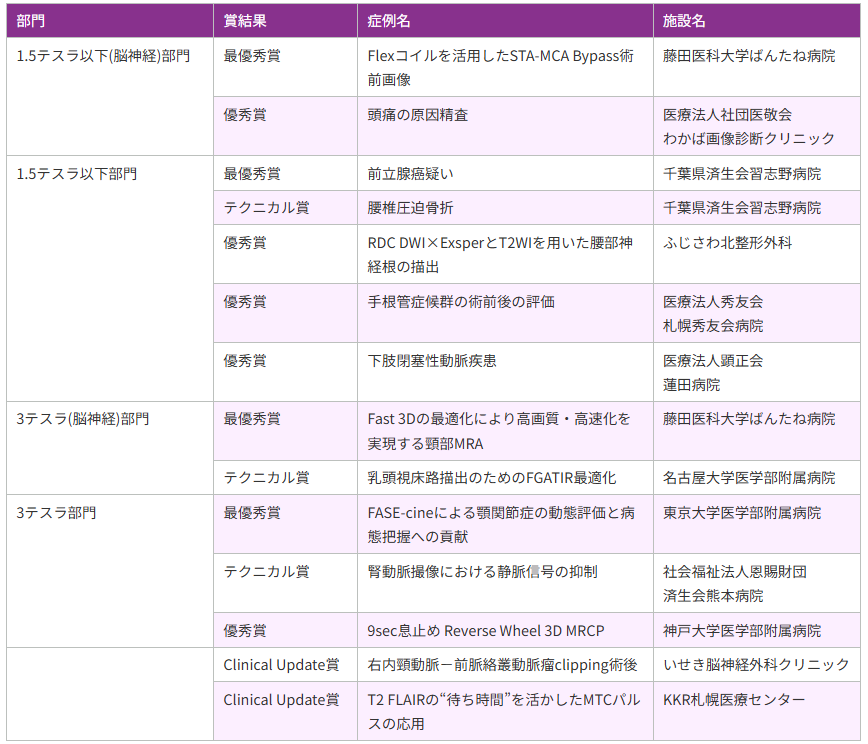868x744 pixels.
Task: Select the いせき脳神経外科クリニック facility
Action: coord(756,665)
